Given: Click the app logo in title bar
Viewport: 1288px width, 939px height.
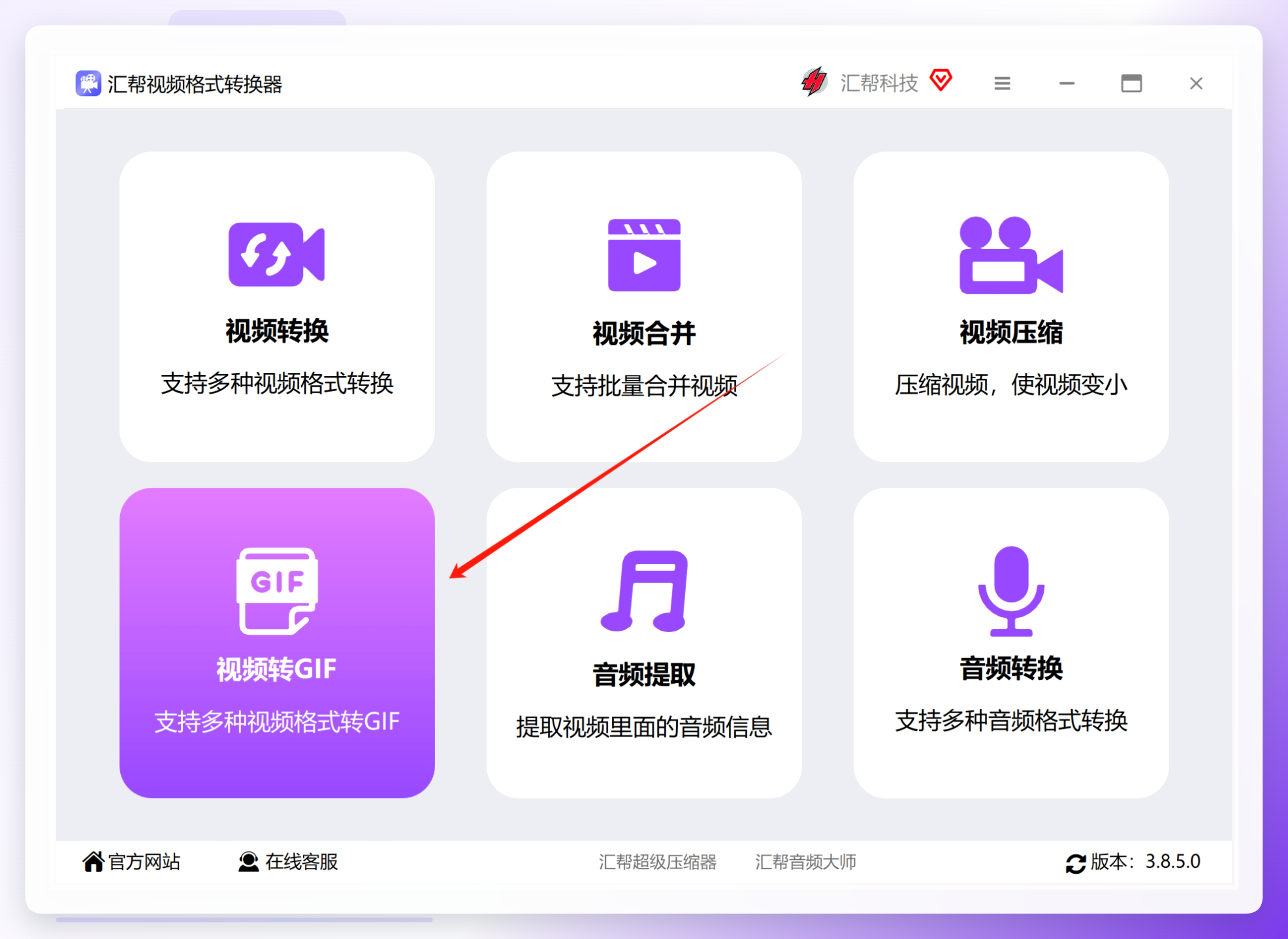Looking at the screenshot, I should (x=88, y=84).
